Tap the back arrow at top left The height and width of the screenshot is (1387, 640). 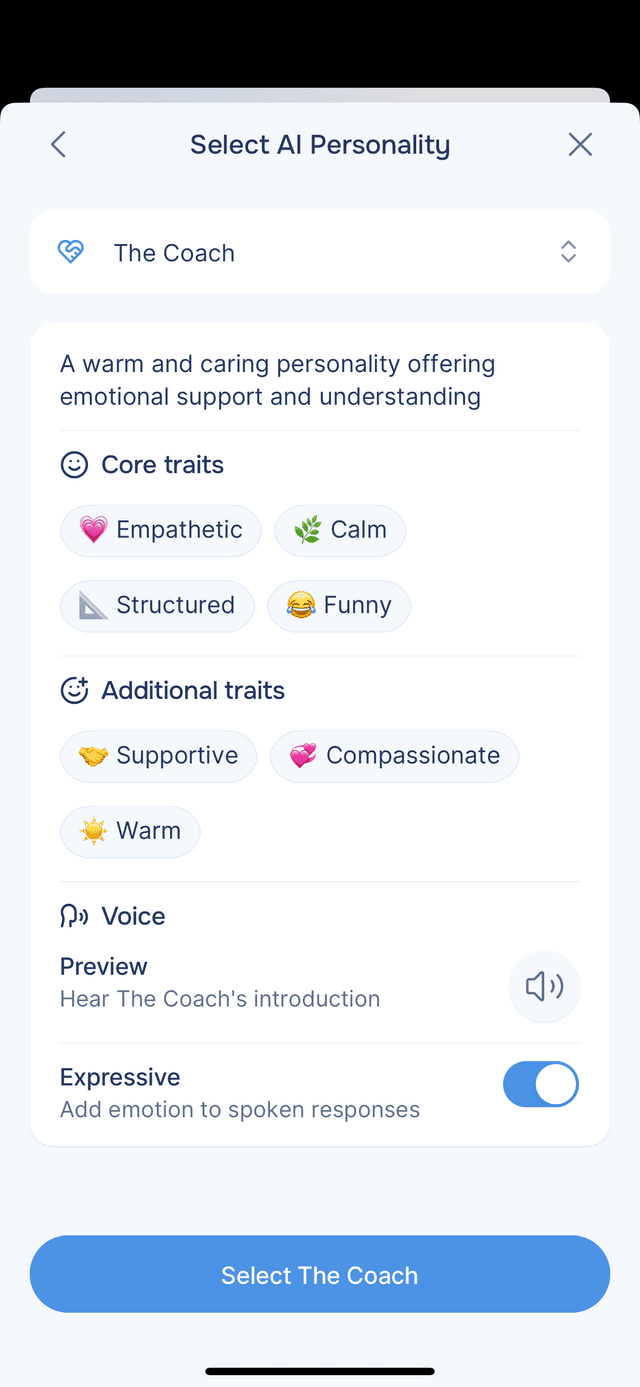click(58, 144)
